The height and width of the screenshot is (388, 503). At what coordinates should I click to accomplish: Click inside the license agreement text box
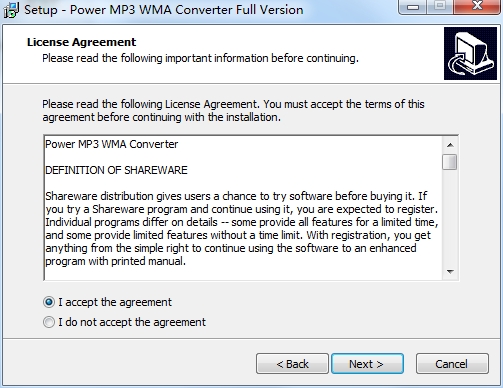[x=243, y=208]
